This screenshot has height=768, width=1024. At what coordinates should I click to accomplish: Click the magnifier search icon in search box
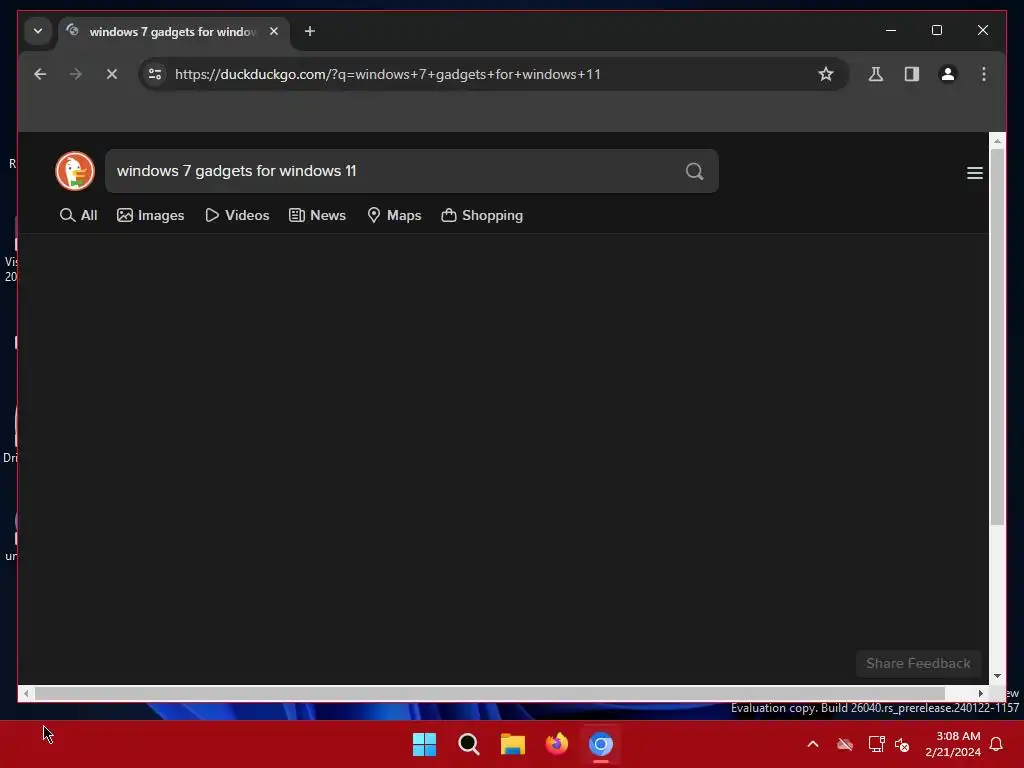pyautogui.click(x=694, y=171)
